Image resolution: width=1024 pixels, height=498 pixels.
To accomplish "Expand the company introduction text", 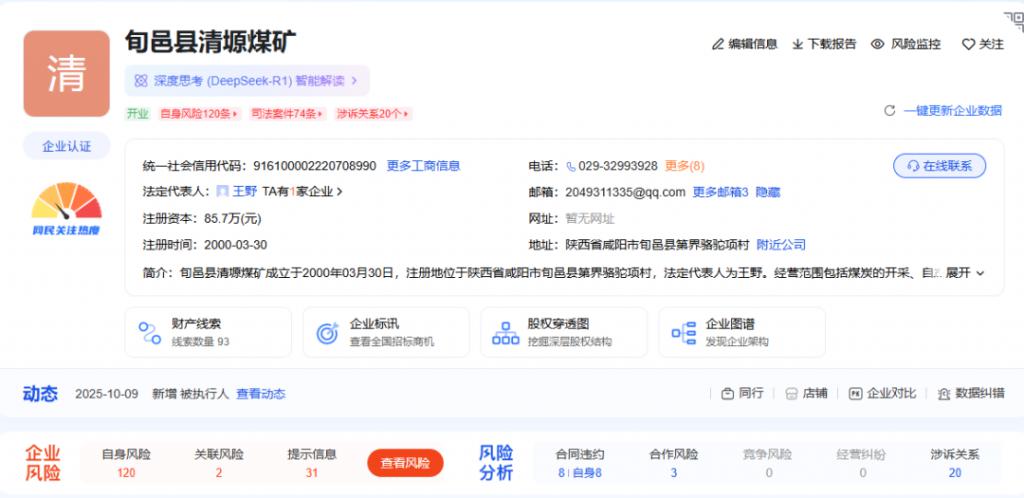I will coord(965,273).
